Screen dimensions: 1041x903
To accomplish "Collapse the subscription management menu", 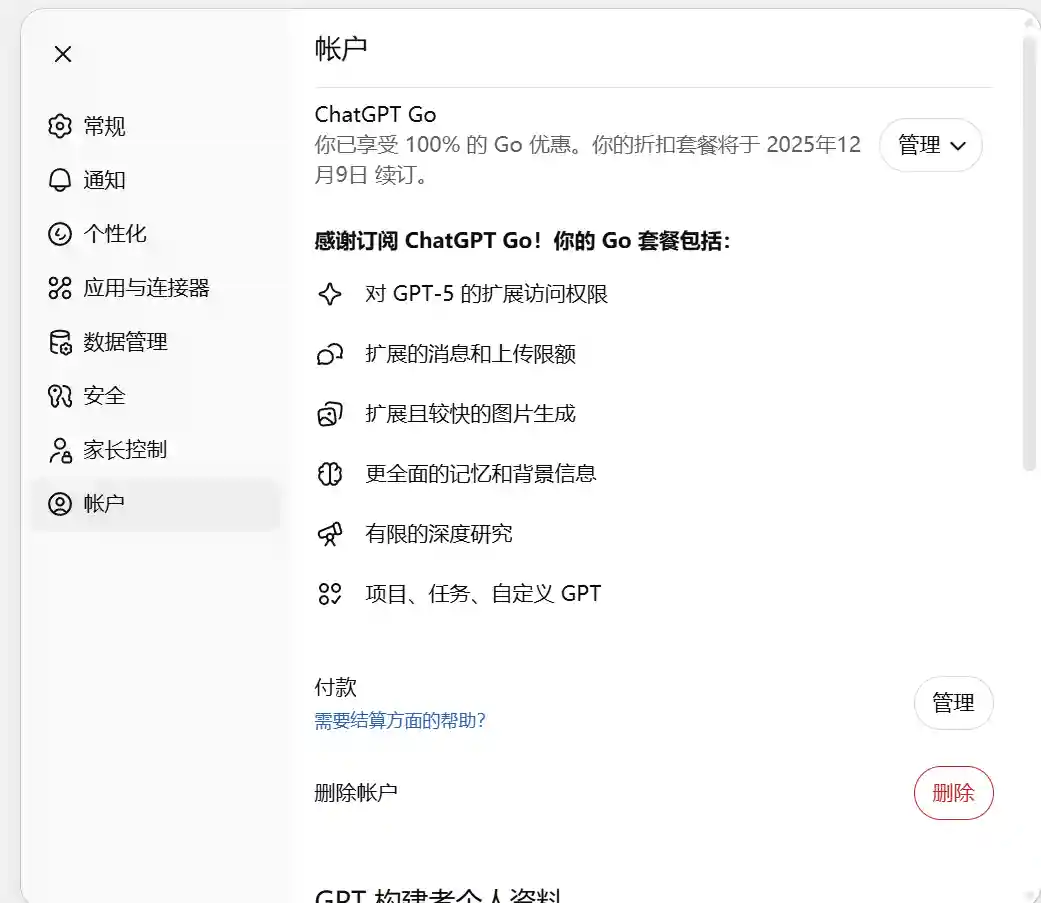I will pos(930,145).
